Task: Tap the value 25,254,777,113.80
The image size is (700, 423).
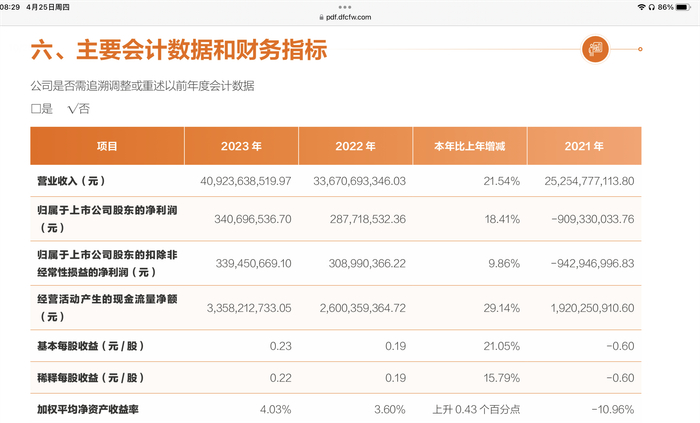Action: pyautogui.click(x=589, y=181)
